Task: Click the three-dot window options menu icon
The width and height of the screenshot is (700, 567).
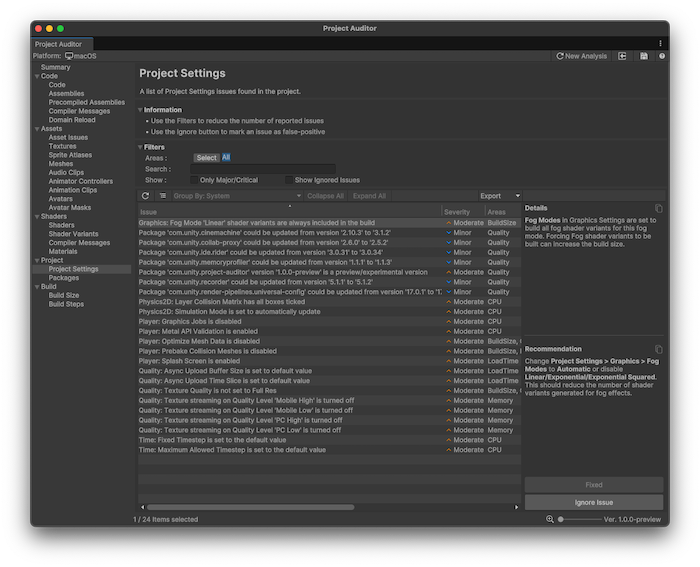Action: click(660, 44)
